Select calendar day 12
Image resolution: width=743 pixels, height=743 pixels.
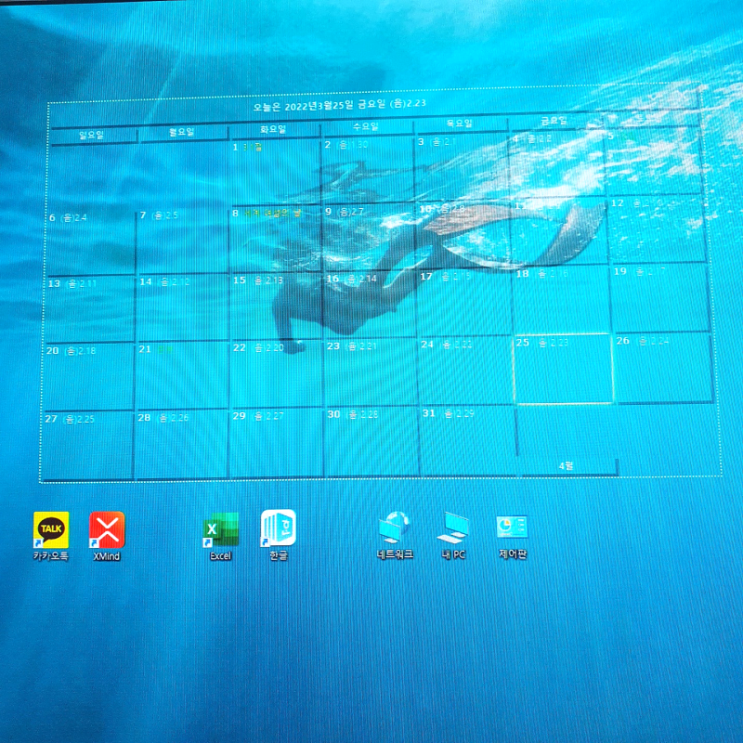[x=657, y=229]
